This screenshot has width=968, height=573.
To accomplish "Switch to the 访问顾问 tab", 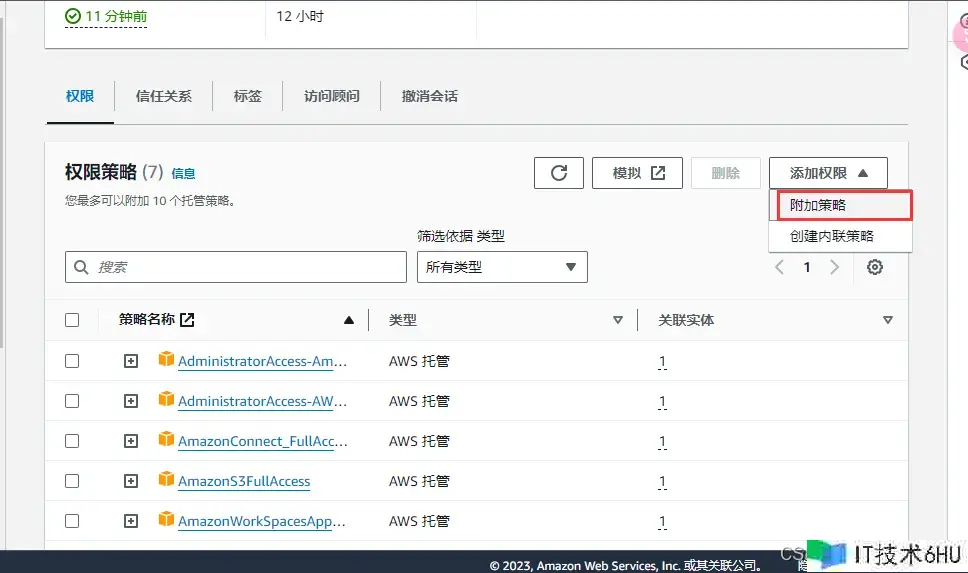I will tap(332, 96).
